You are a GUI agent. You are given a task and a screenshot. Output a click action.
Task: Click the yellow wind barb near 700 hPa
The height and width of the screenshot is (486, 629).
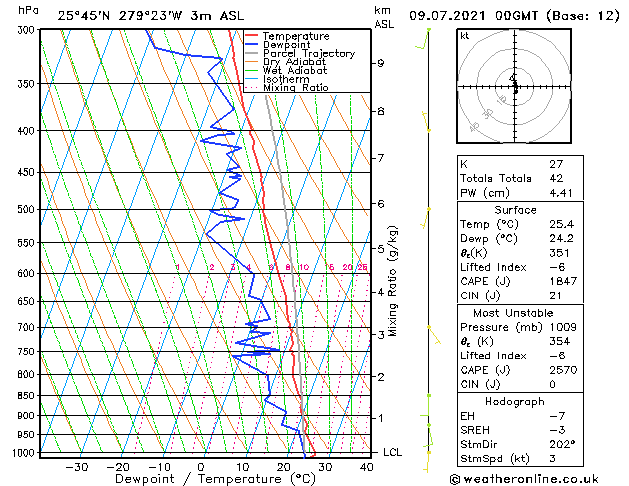432,334
